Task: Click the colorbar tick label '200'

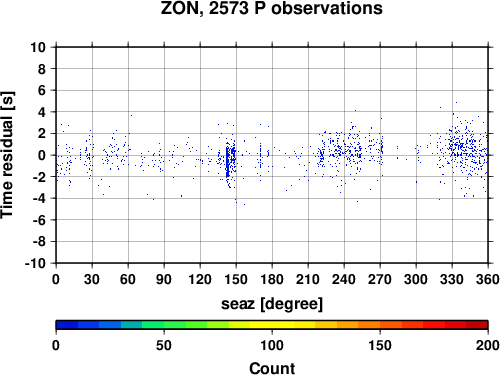Action: (x=488, y=345)
